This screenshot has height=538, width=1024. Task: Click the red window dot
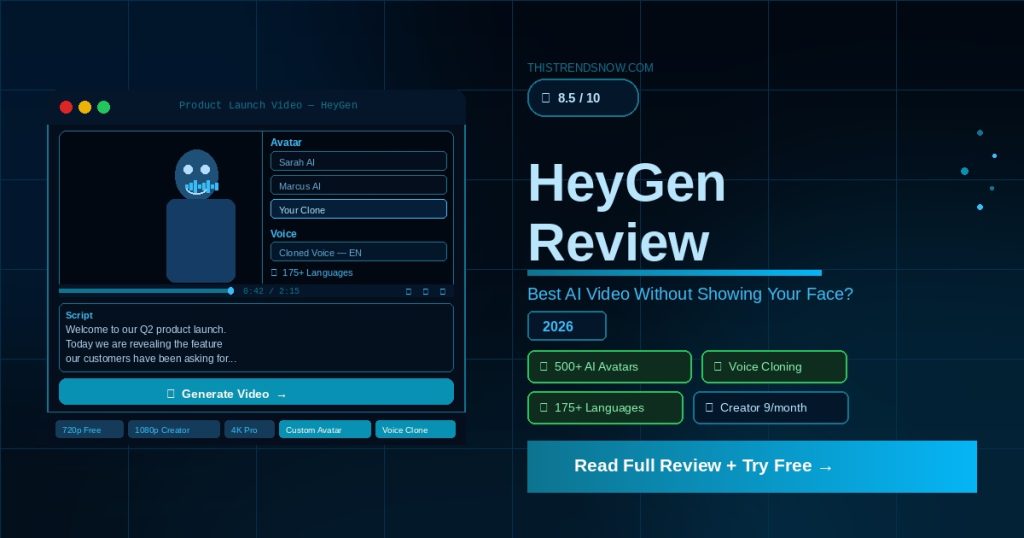(66, 107)
